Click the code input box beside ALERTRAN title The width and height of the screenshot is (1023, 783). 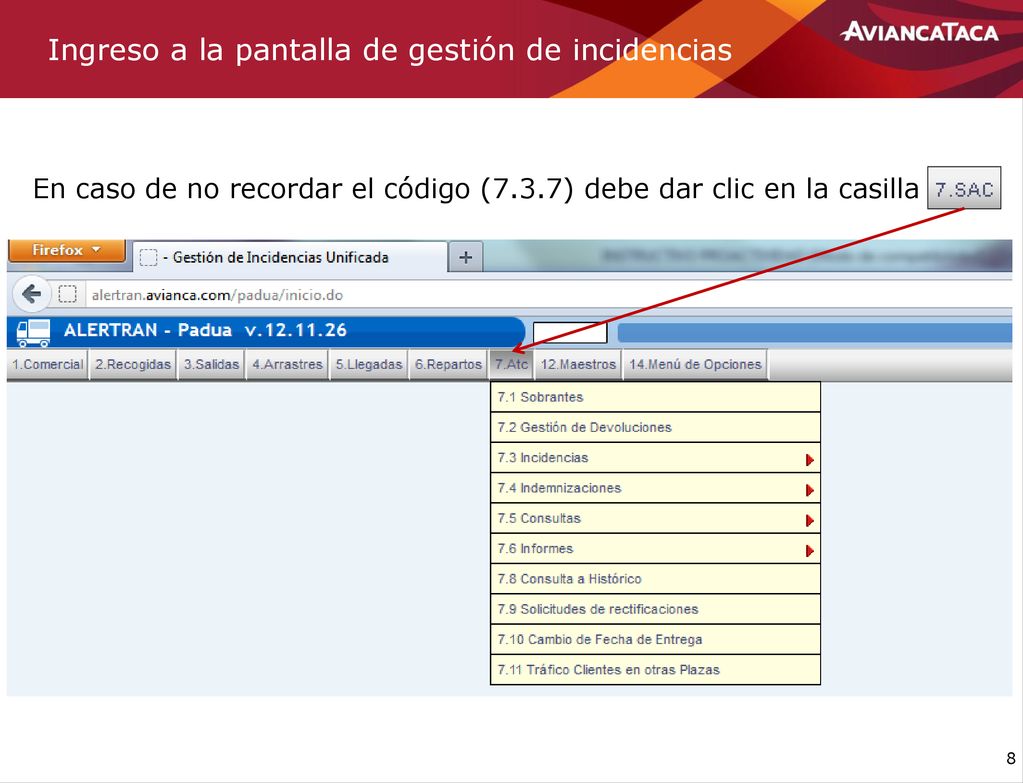570,333
